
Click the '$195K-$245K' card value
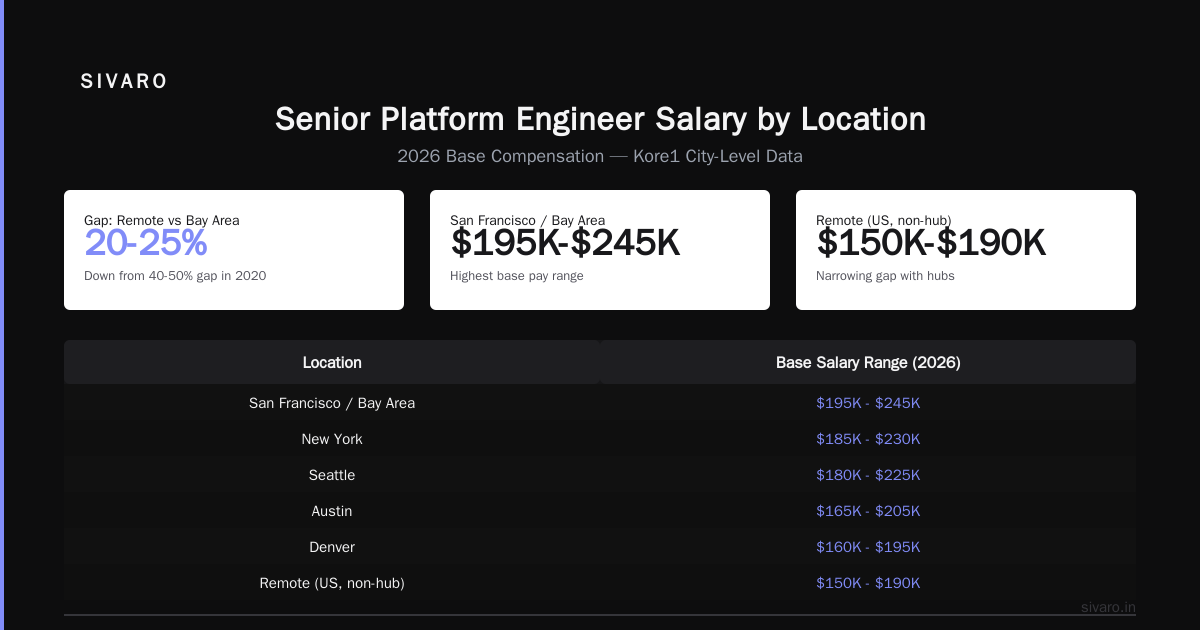[565, 243]
